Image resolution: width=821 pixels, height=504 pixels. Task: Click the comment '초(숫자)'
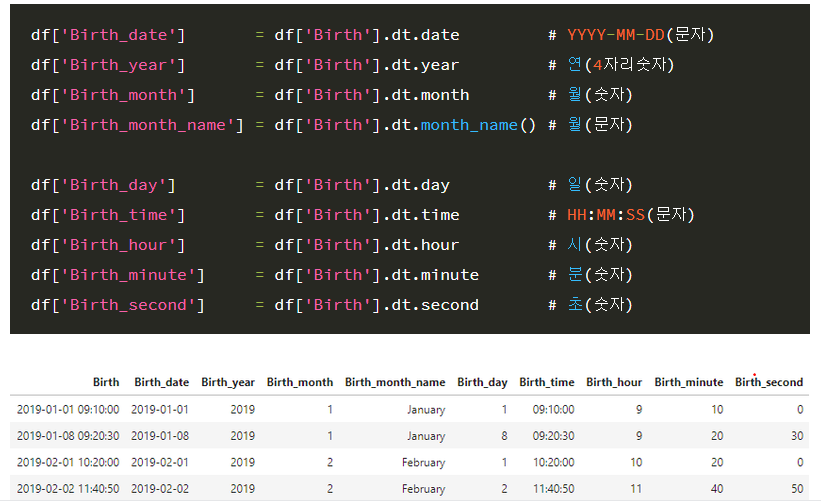coord(600,305)
